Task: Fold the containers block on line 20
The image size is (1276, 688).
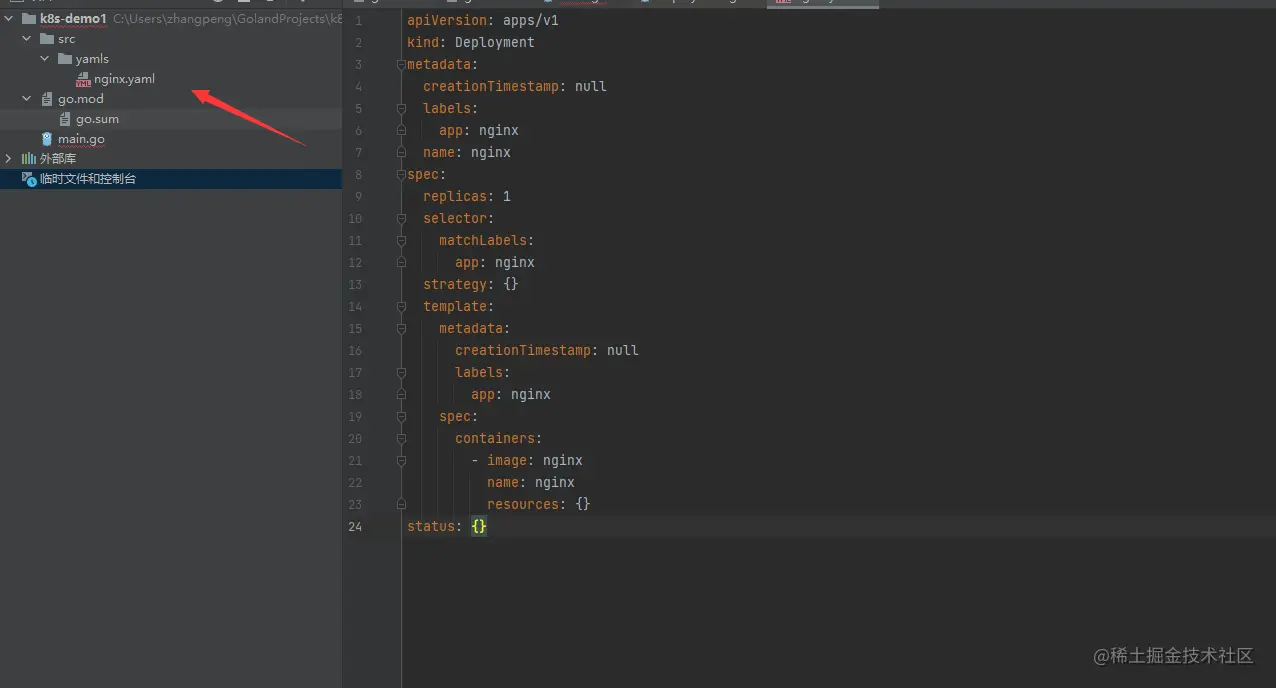Action: (x=401, y=439)
